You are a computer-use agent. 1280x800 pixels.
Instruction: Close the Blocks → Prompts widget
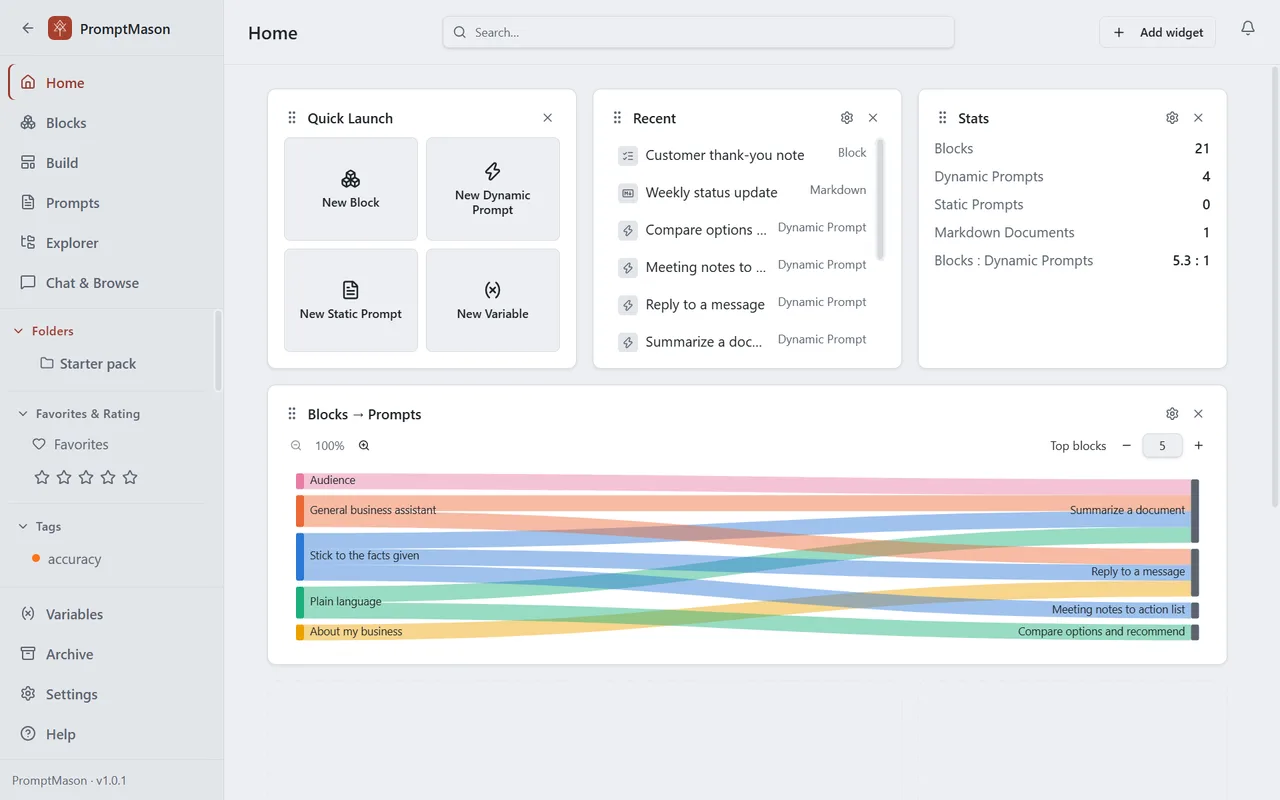click(x=1198, y=414)
